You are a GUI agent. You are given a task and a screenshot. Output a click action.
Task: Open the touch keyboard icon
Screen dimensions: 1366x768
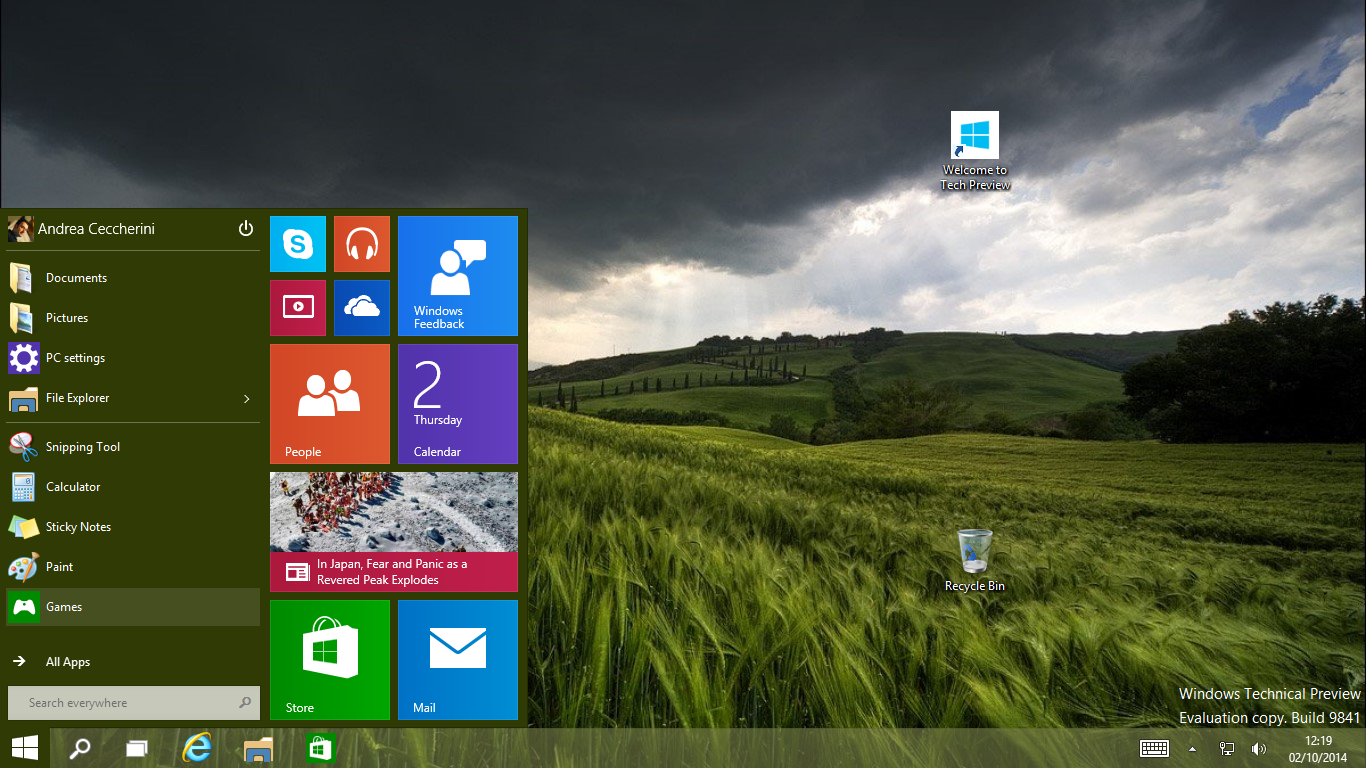[x=1155, y=748]
